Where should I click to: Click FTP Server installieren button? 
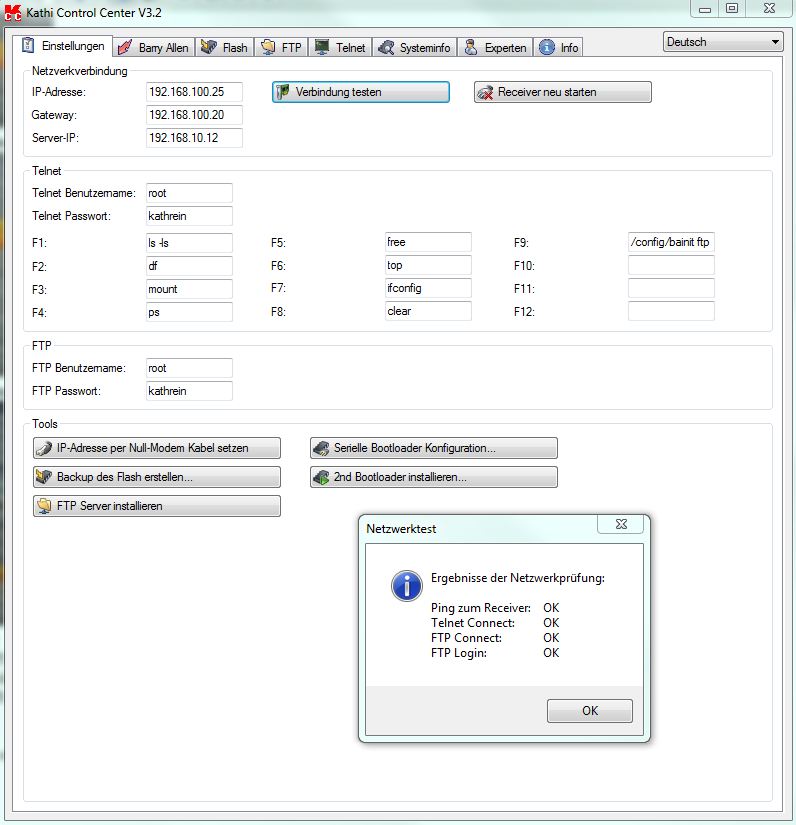(157, 506)
